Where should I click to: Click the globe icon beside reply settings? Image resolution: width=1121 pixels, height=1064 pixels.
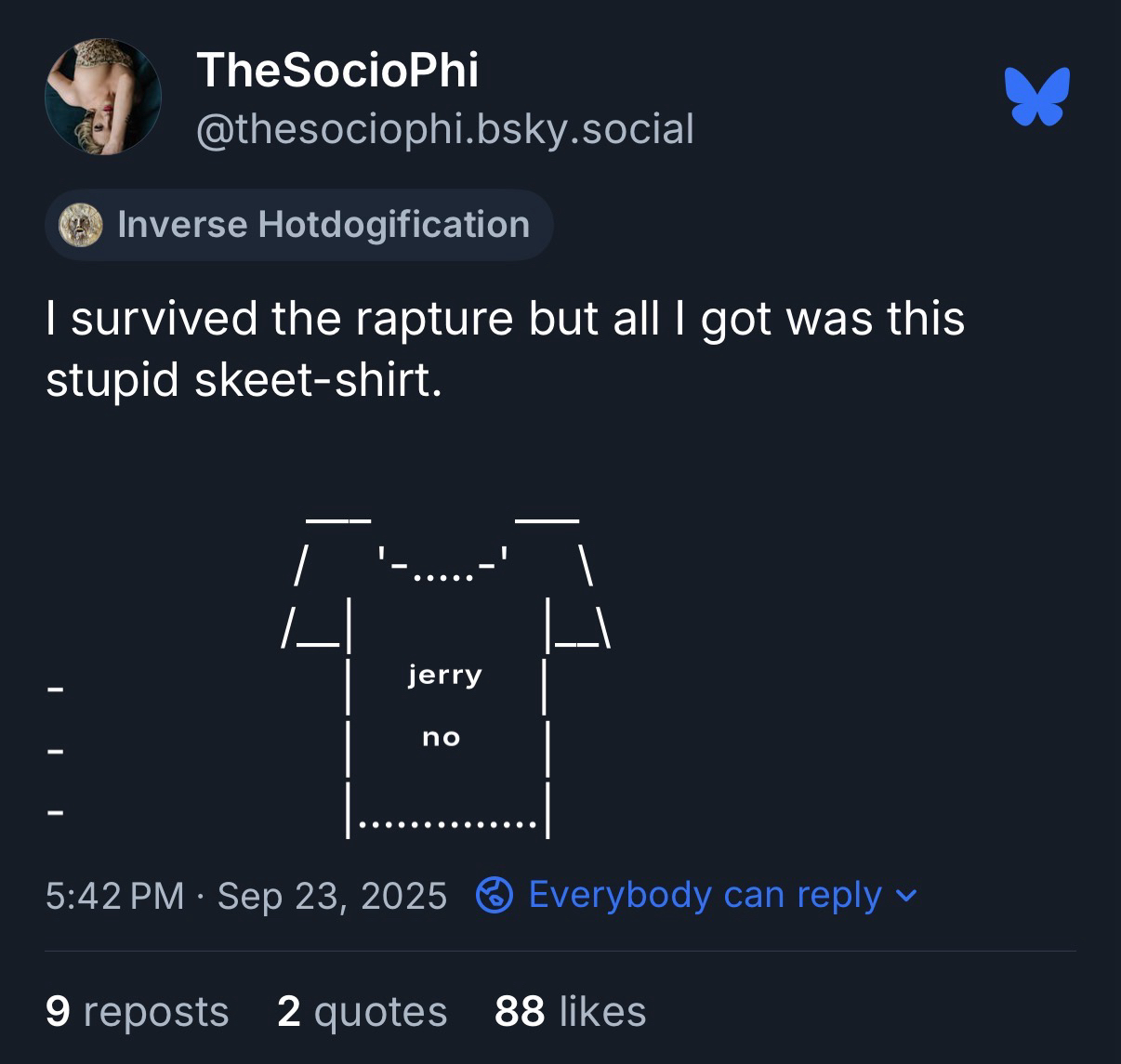coord(495,896)
